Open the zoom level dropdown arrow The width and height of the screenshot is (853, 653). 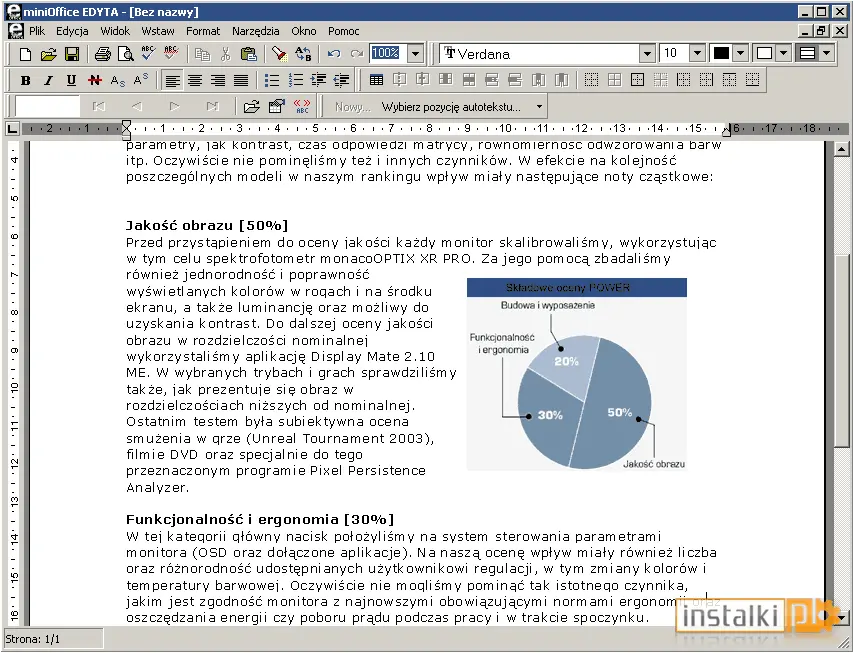(x=415, y=54)
